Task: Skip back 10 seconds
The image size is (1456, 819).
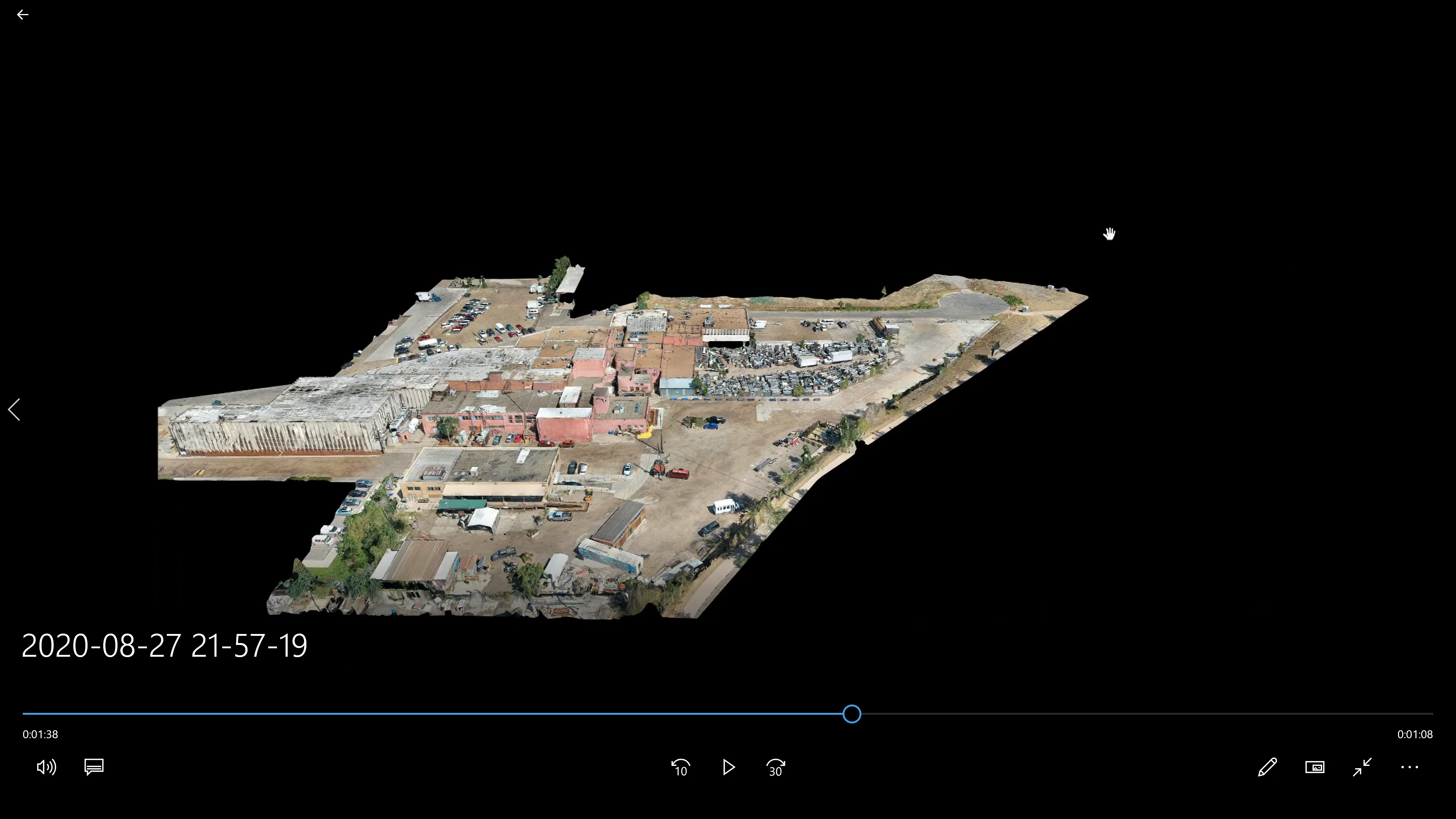Action: click(x=681, y=767)
